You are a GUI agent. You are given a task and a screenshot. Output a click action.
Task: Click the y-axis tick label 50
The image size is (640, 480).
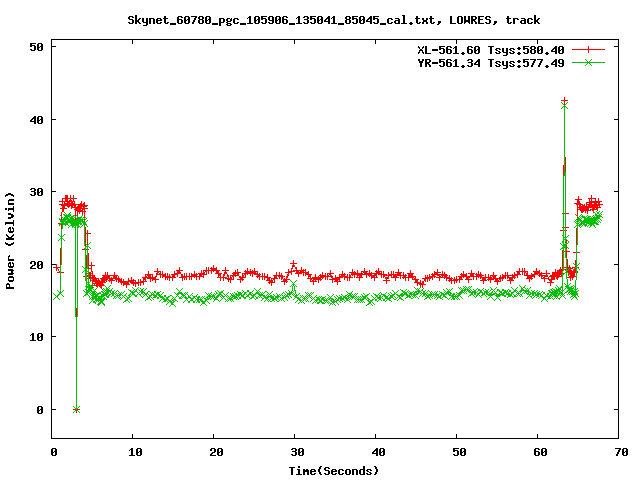(x=36, y=47)
